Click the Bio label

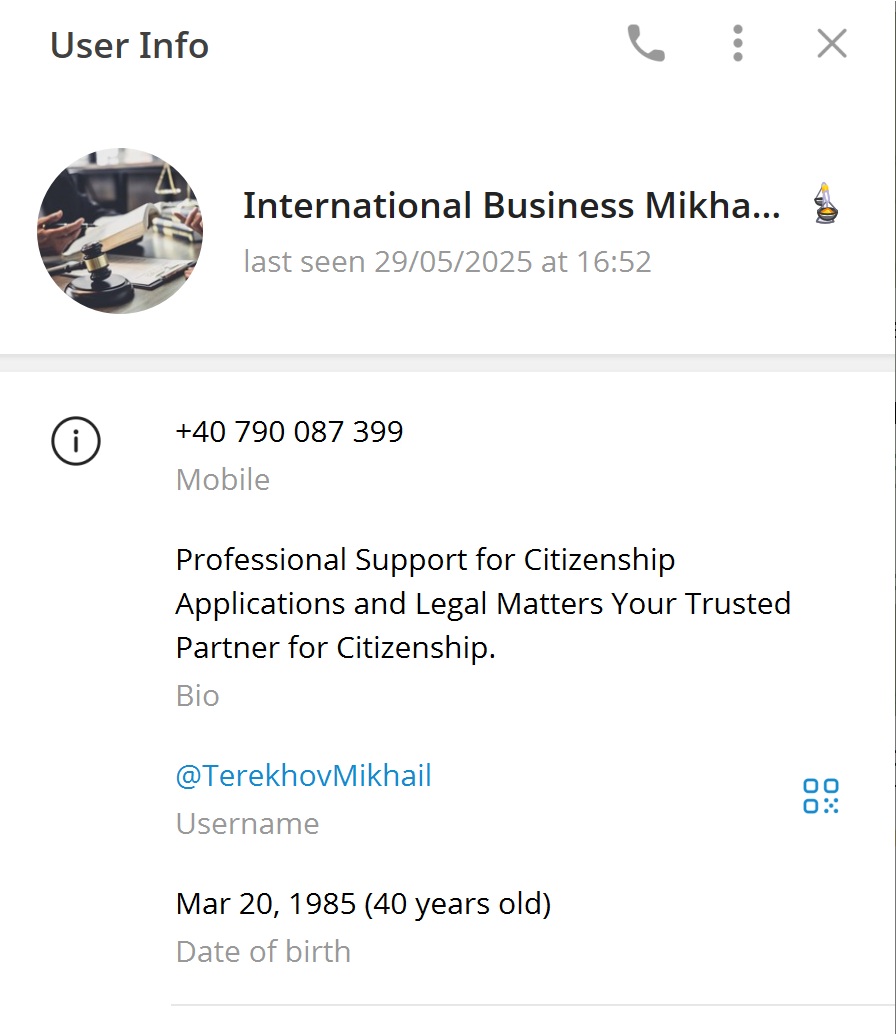point(197,696)
